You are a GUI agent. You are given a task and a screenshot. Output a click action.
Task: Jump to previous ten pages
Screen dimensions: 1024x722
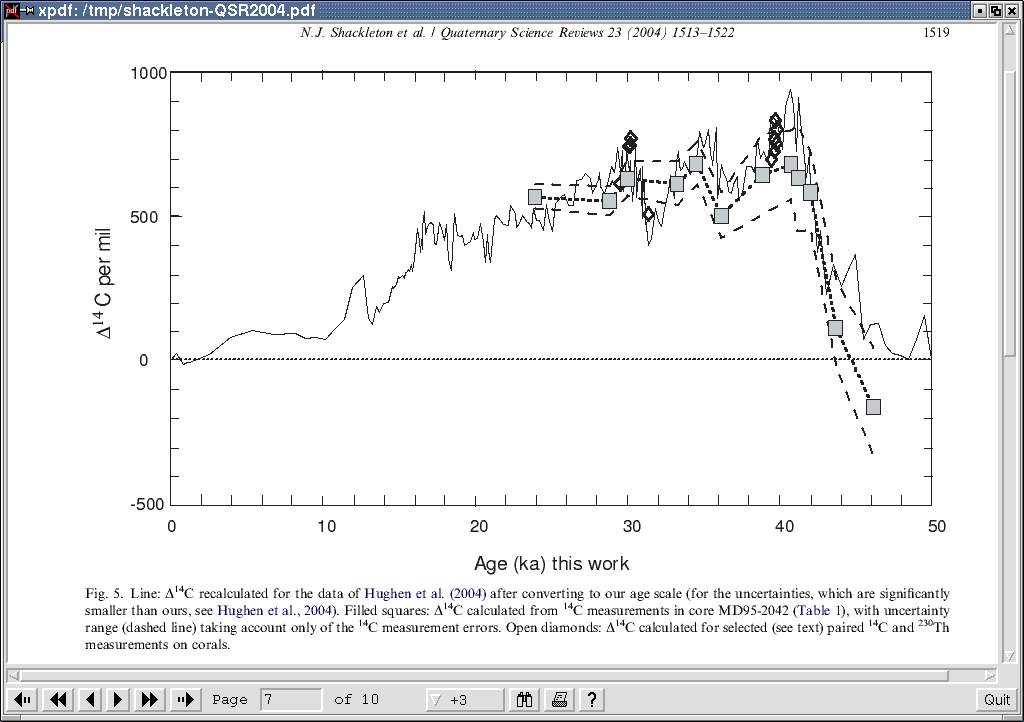tap(58, 700)
